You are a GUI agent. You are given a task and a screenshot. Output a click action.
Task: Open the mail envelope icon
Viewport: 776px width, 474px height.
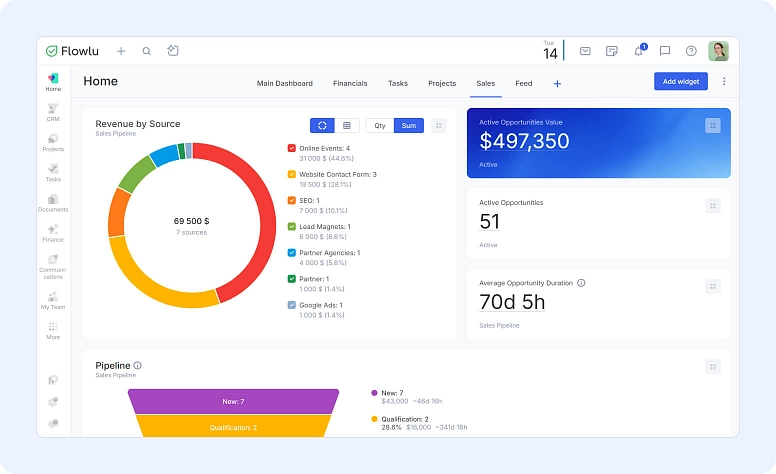tap(585, 51)
